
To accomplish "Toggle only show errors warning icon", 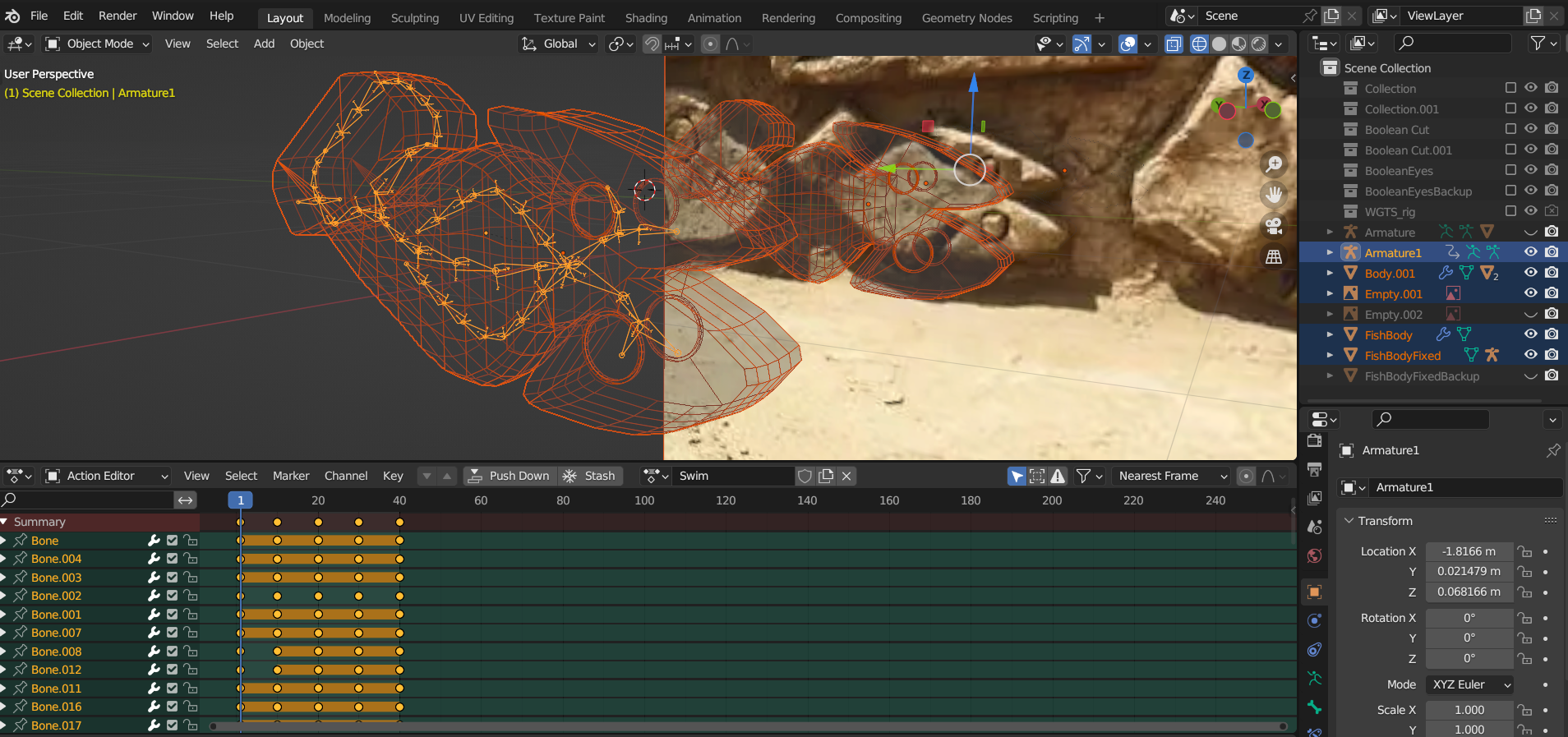I will coord(1058,476).
